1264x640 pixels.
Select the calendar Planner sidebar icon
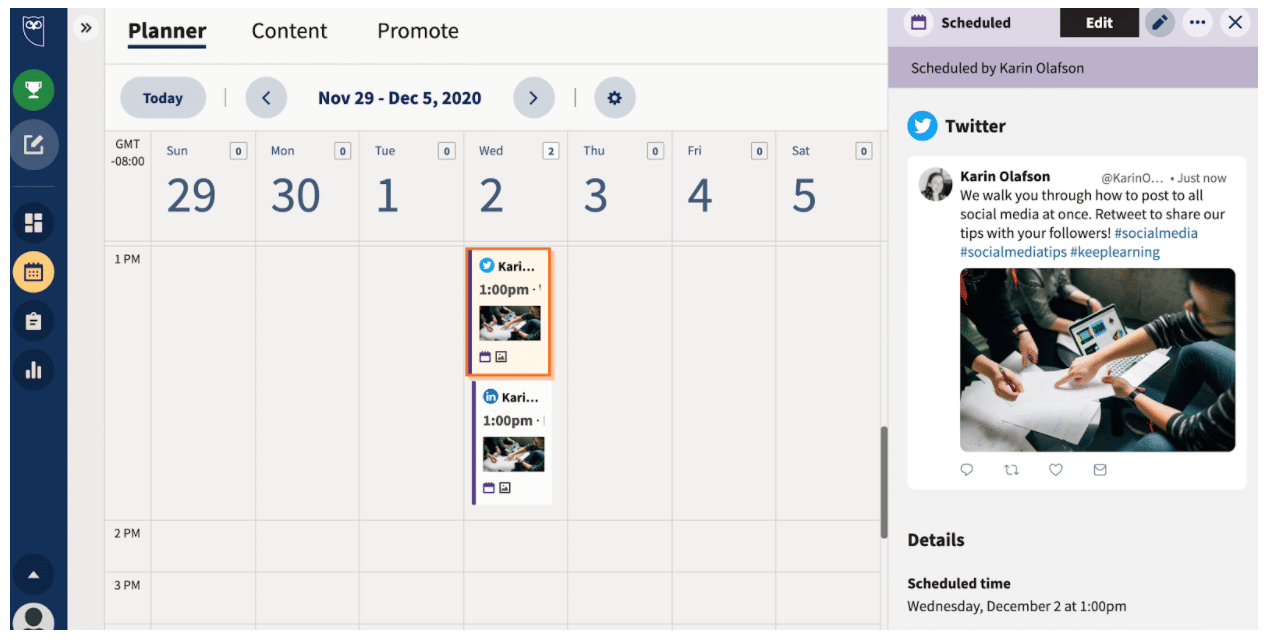pos(33,272)
